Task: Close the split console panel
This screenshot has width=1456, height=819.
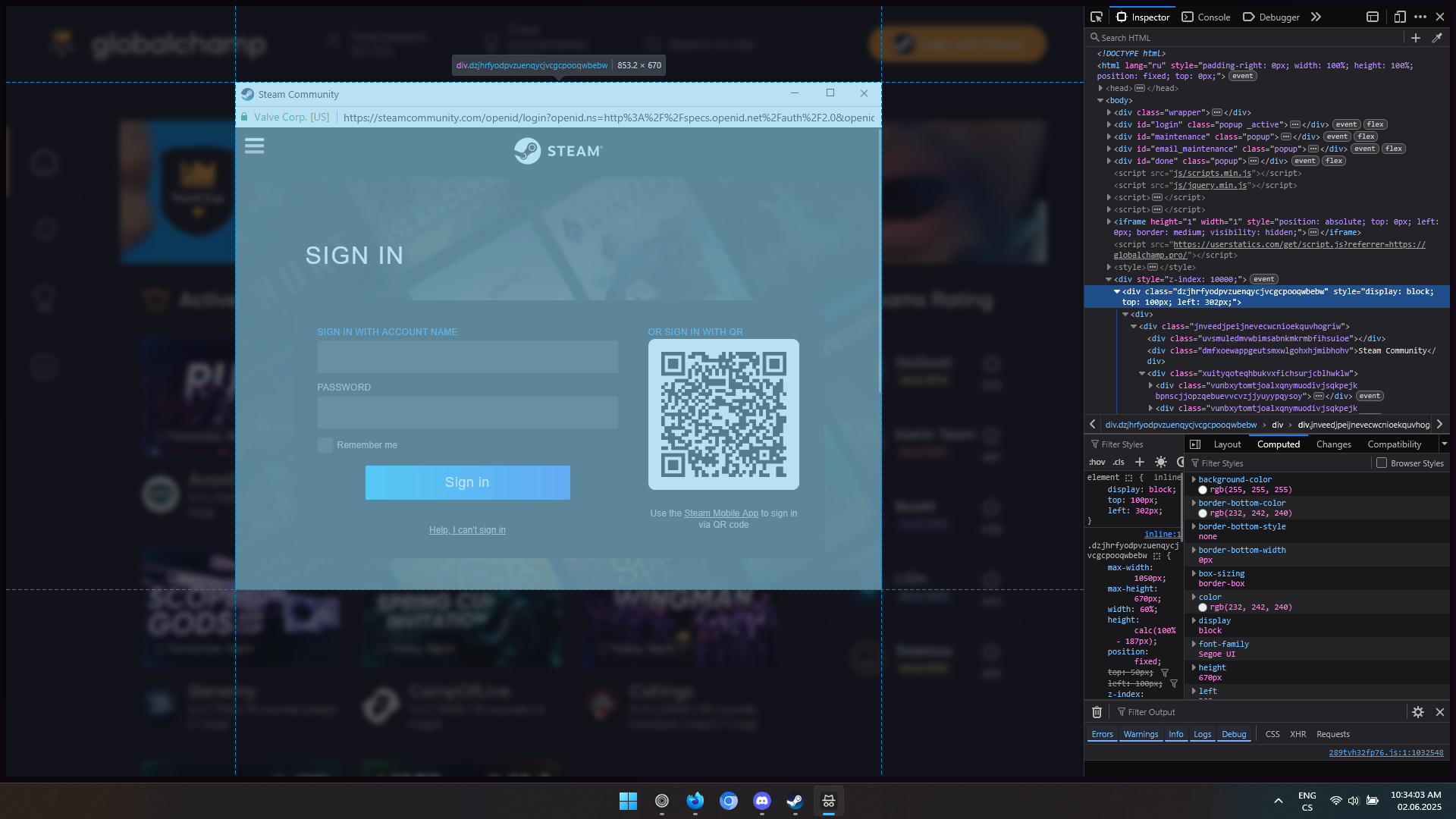Action: pyautogui.click(x=1440, y=712)
